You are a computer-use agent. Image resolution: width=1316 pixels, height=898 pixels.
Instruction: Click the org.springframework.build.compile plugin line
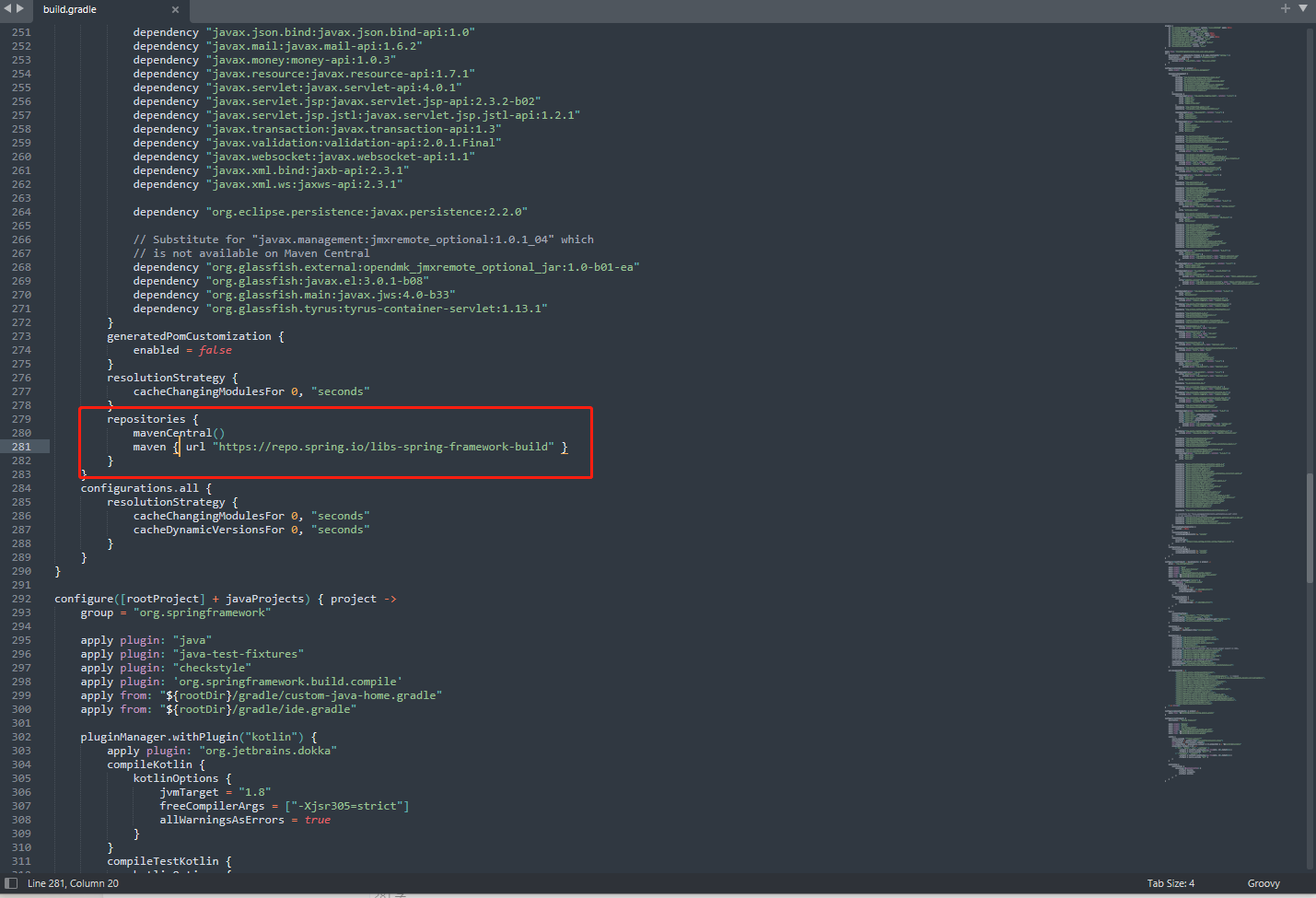pos(241,682)
